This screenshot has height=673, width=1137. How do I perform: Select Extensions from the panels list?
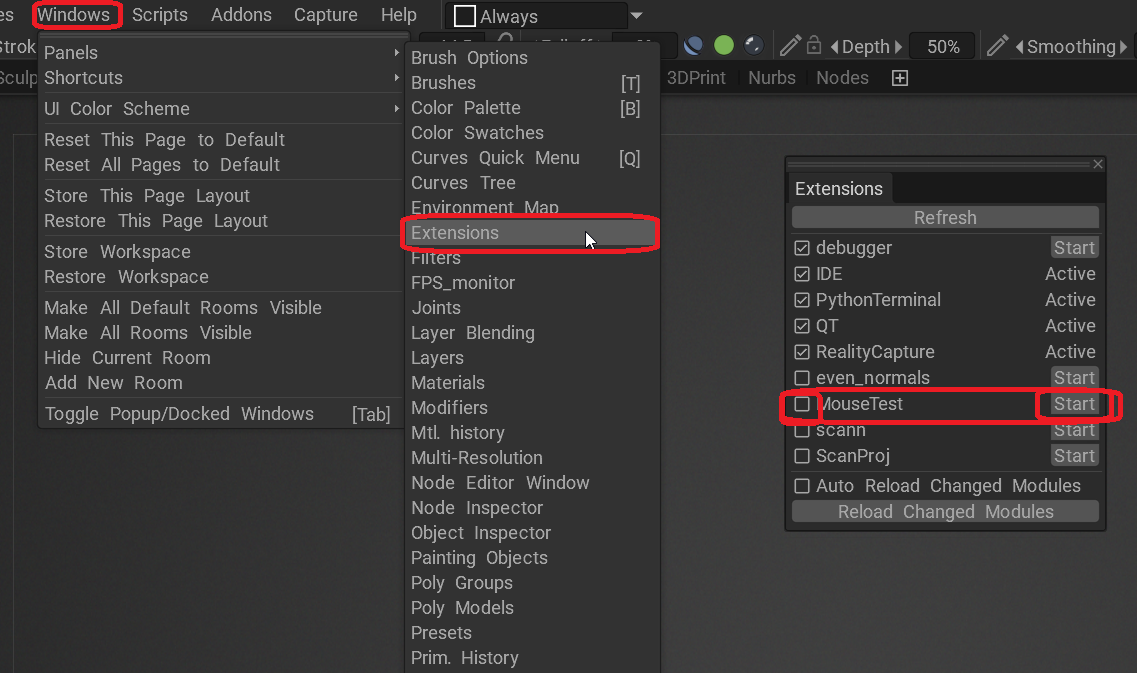[x=455, y=233]
